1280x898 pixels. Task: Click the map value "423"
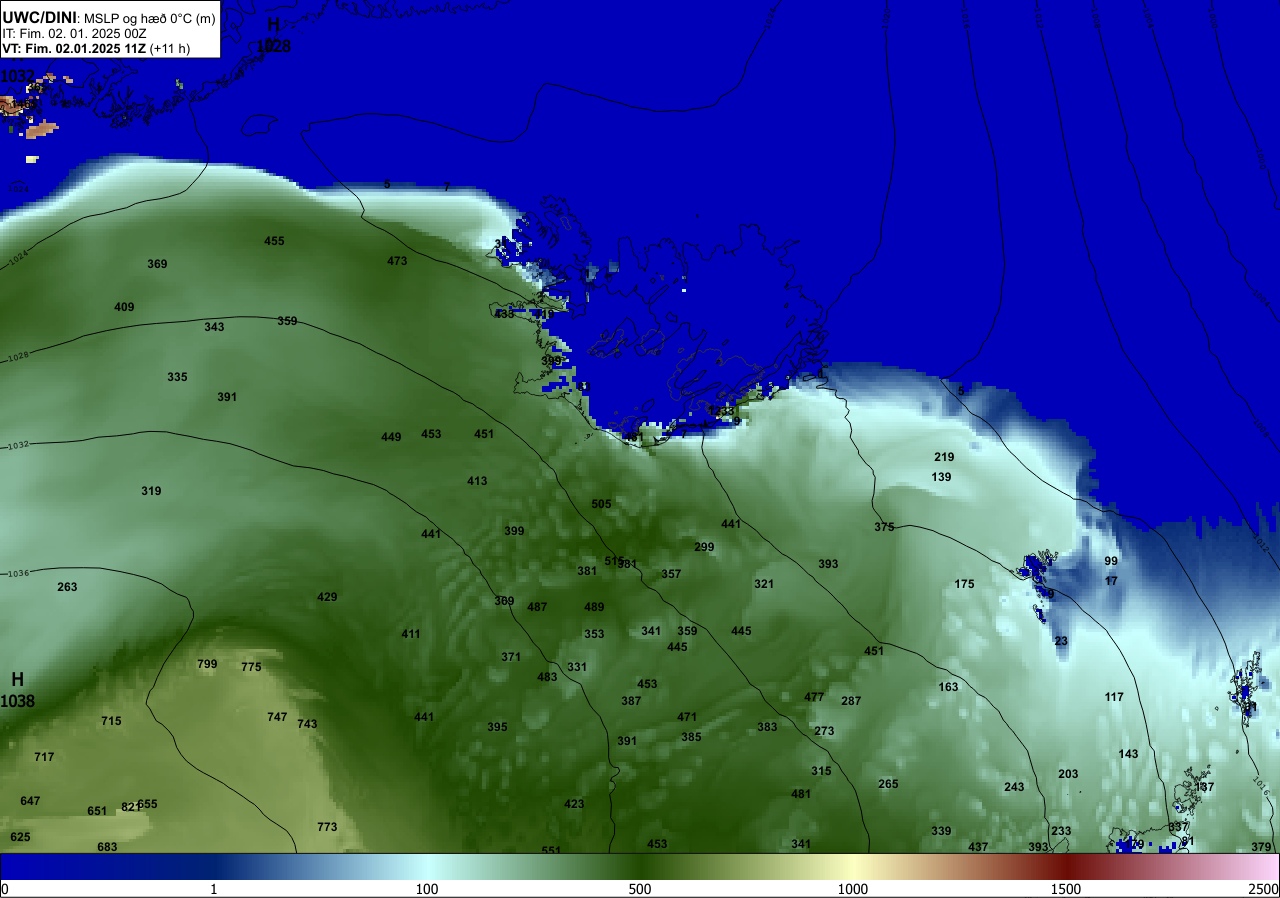pyautogui.click(x=574, y=804)
